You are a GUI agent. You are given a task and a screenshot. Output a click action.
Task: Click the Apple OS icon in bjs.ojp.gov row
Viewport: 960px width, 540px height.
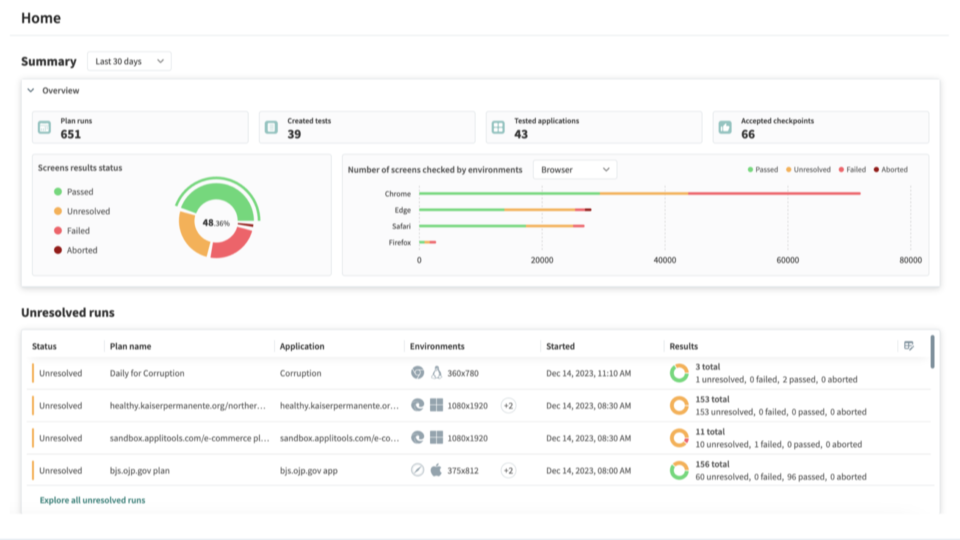click(x=436, y=470)
